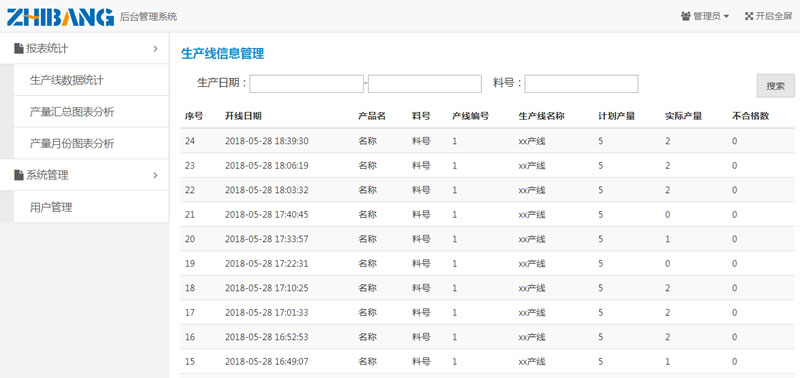This screenshot has height=378, width=800.
Task: Click the 管理员 user icon
Action: pyautogui.click(x=685, y=16)
